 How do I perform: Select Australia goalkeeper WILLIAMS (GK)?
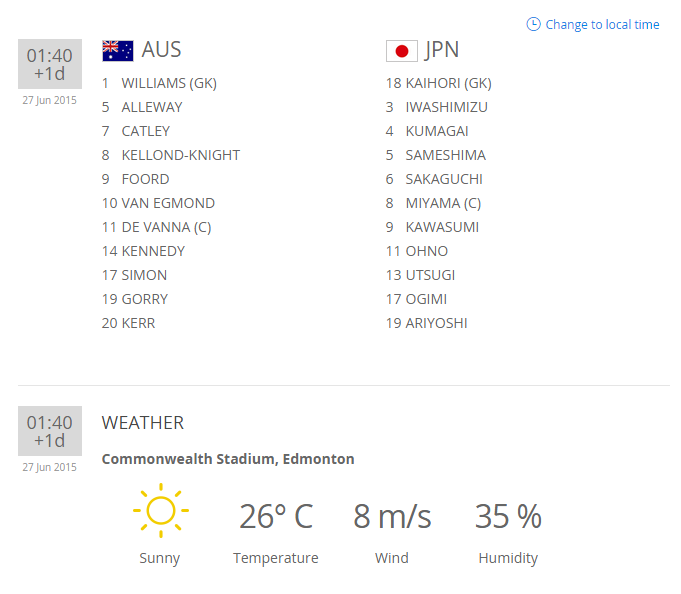[x=168, y=83]
